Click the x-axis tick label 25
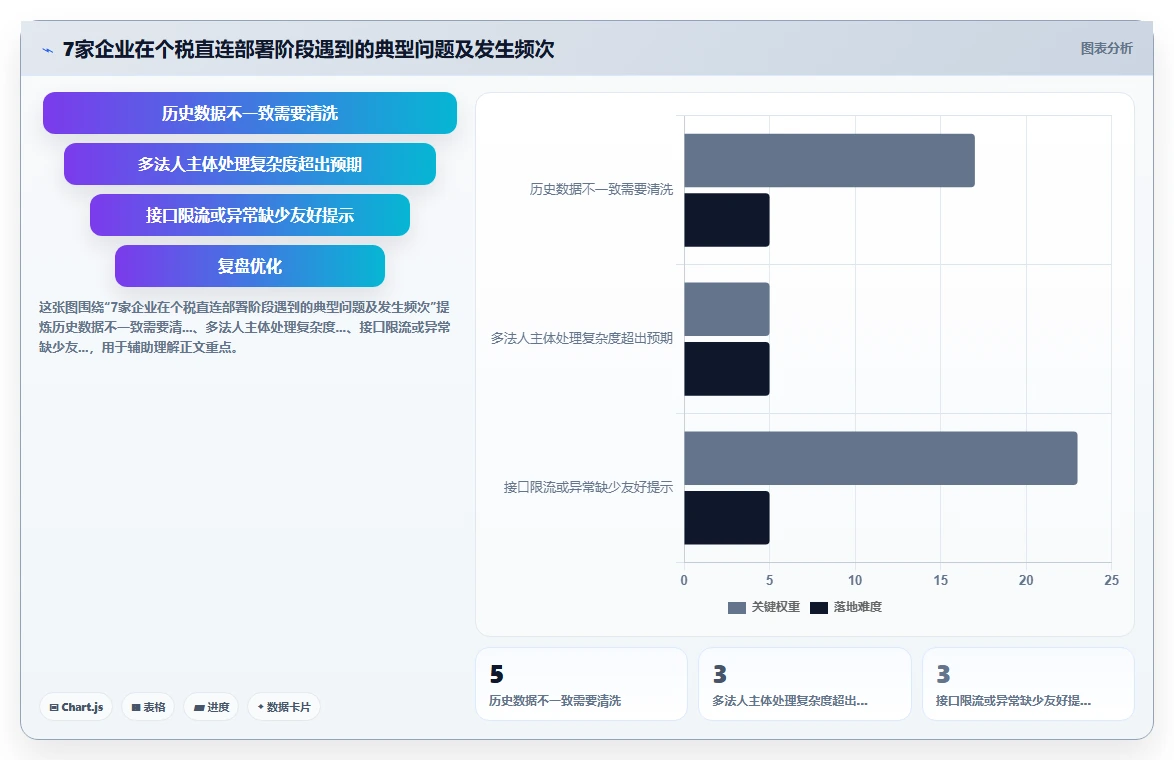The height and width of the screenshot is (760, 1174). 1111,580
